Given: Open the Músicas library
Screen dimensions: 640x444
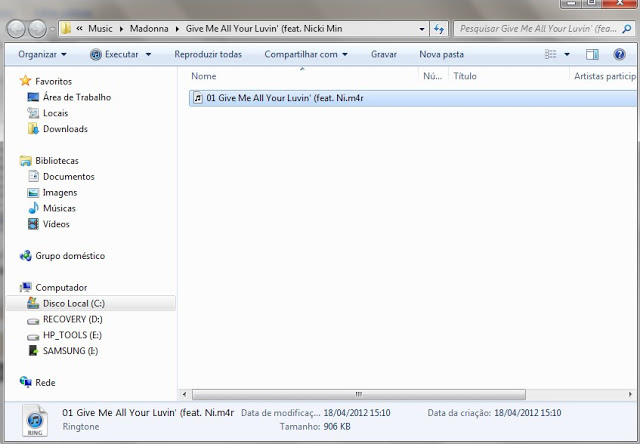Looking at the screenshot, I should tap(59, 208).
